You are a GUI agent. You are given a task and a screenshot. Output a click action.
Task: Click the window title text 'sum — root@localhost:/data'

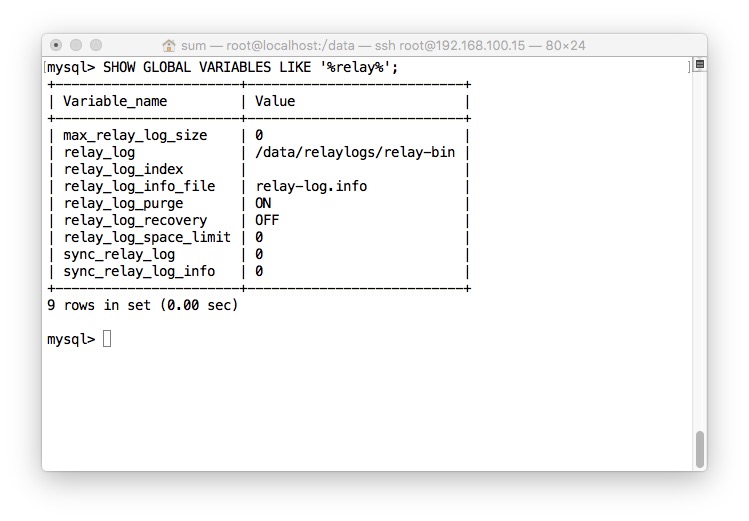(x=268, y=45)
